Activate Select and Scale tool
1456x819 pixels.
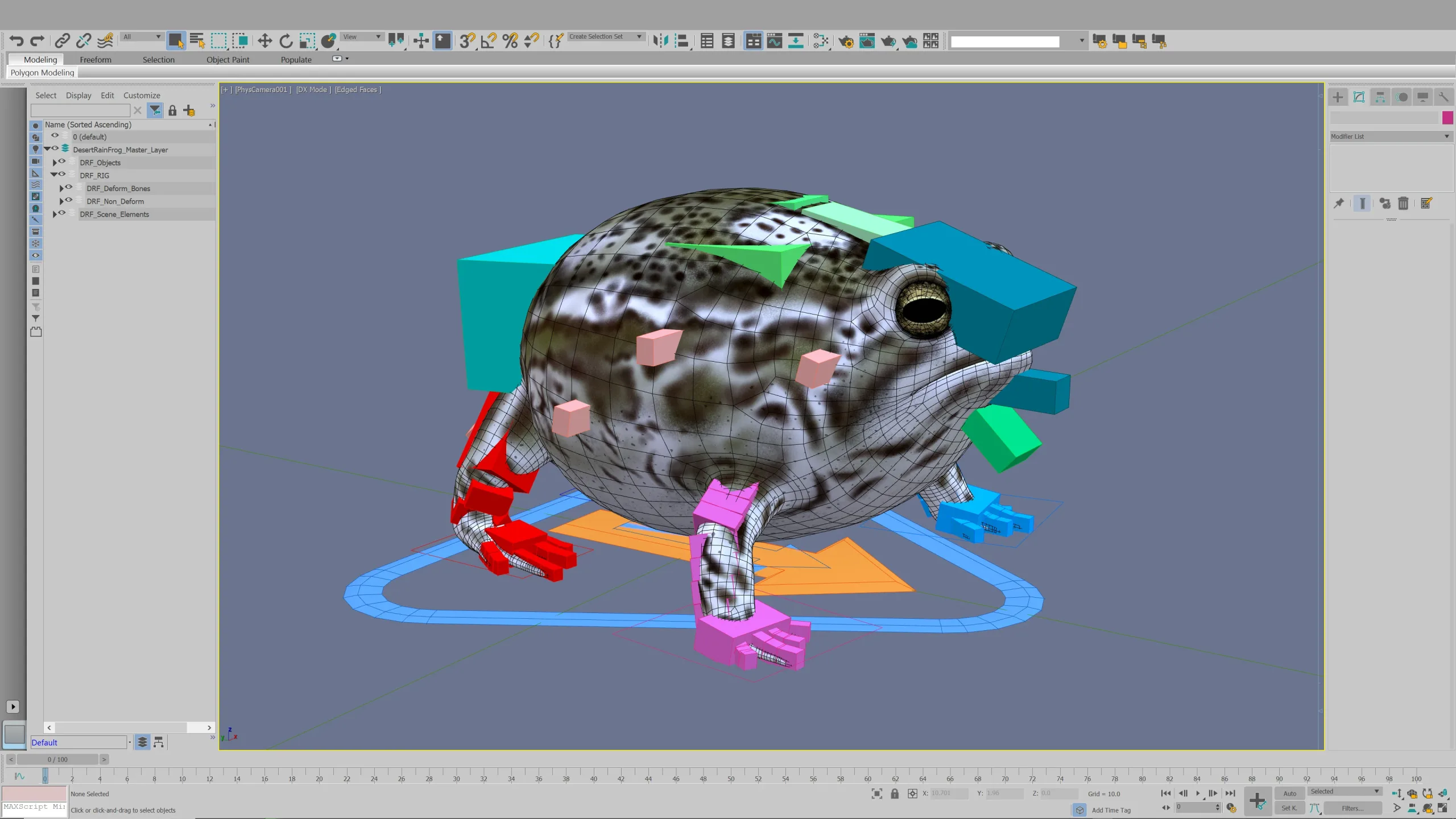click(x=308, y=40)
